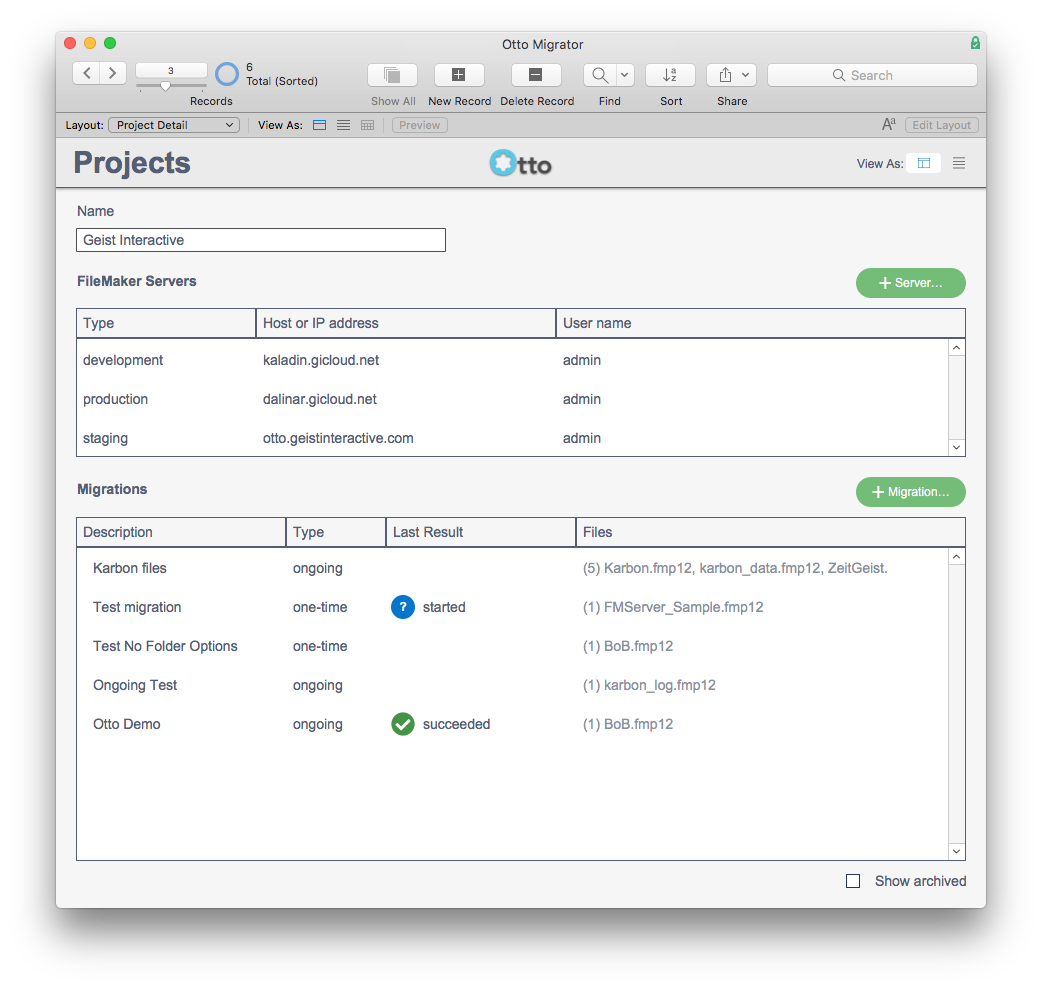The image size is (1042, 988).
Task: Expand the Share dropdown arrow
Action: (746, 75)
